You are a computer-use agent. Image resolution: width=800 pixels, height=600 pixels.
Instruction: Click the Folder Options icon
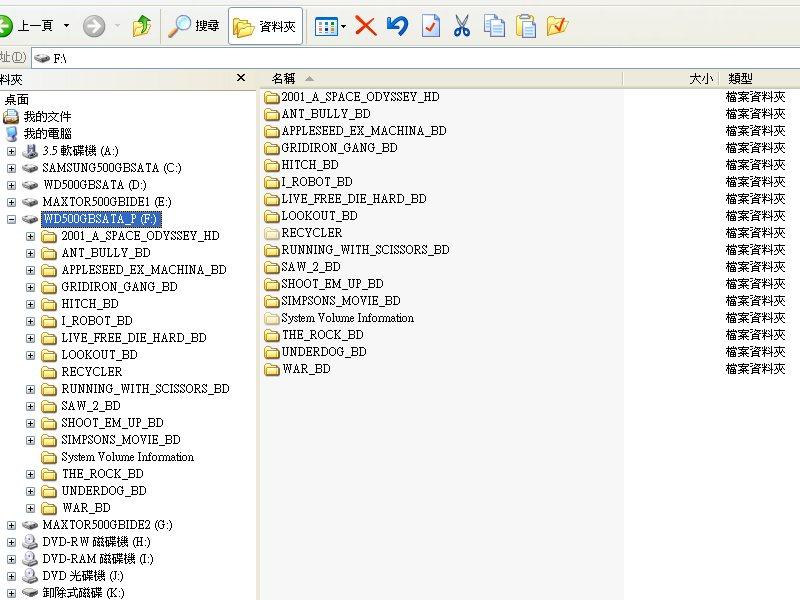(x=557, y=26)
